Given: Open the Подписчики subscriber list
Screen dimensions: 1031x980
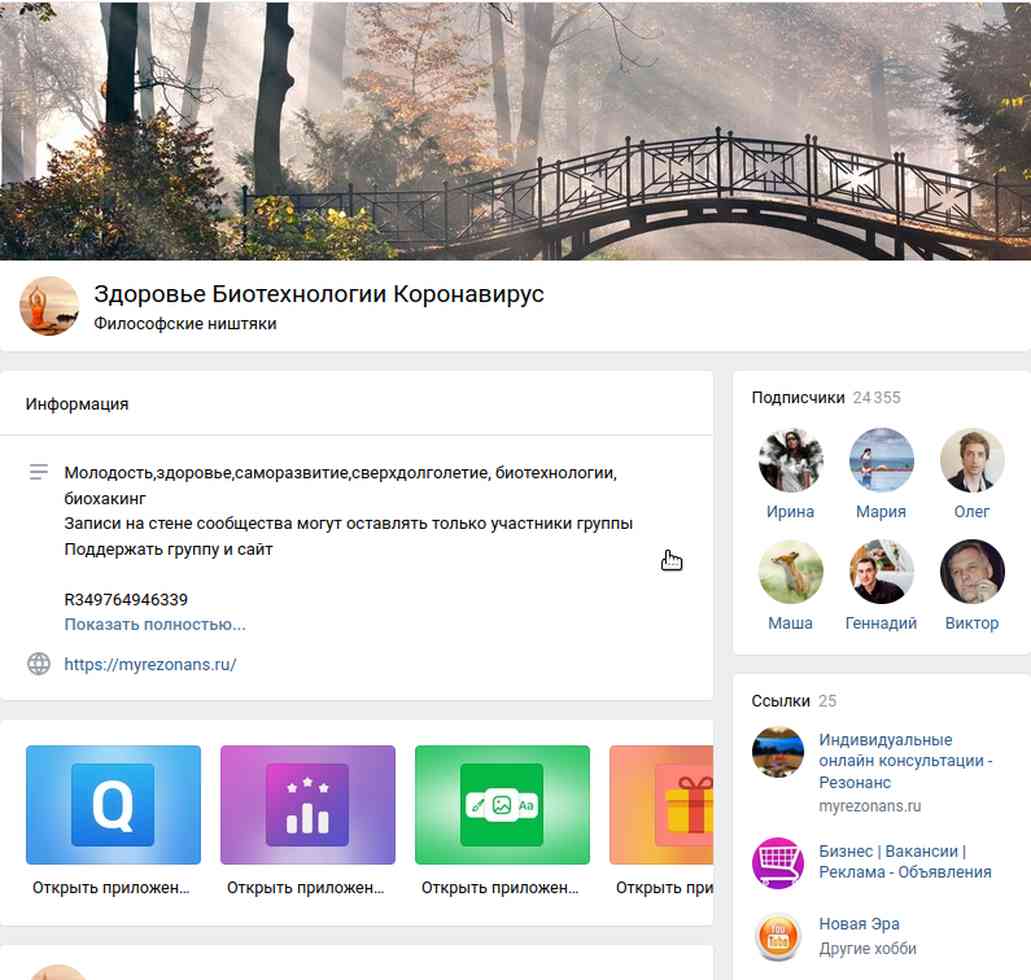Looking at the screenshot, I should point(798,397).
